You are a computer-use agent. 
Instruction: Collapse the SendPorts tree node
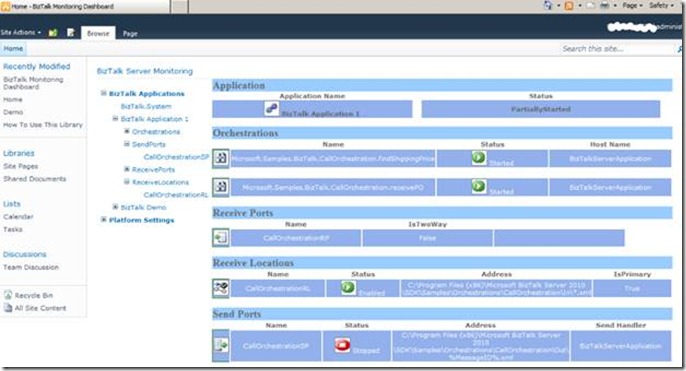click(126, 144)
